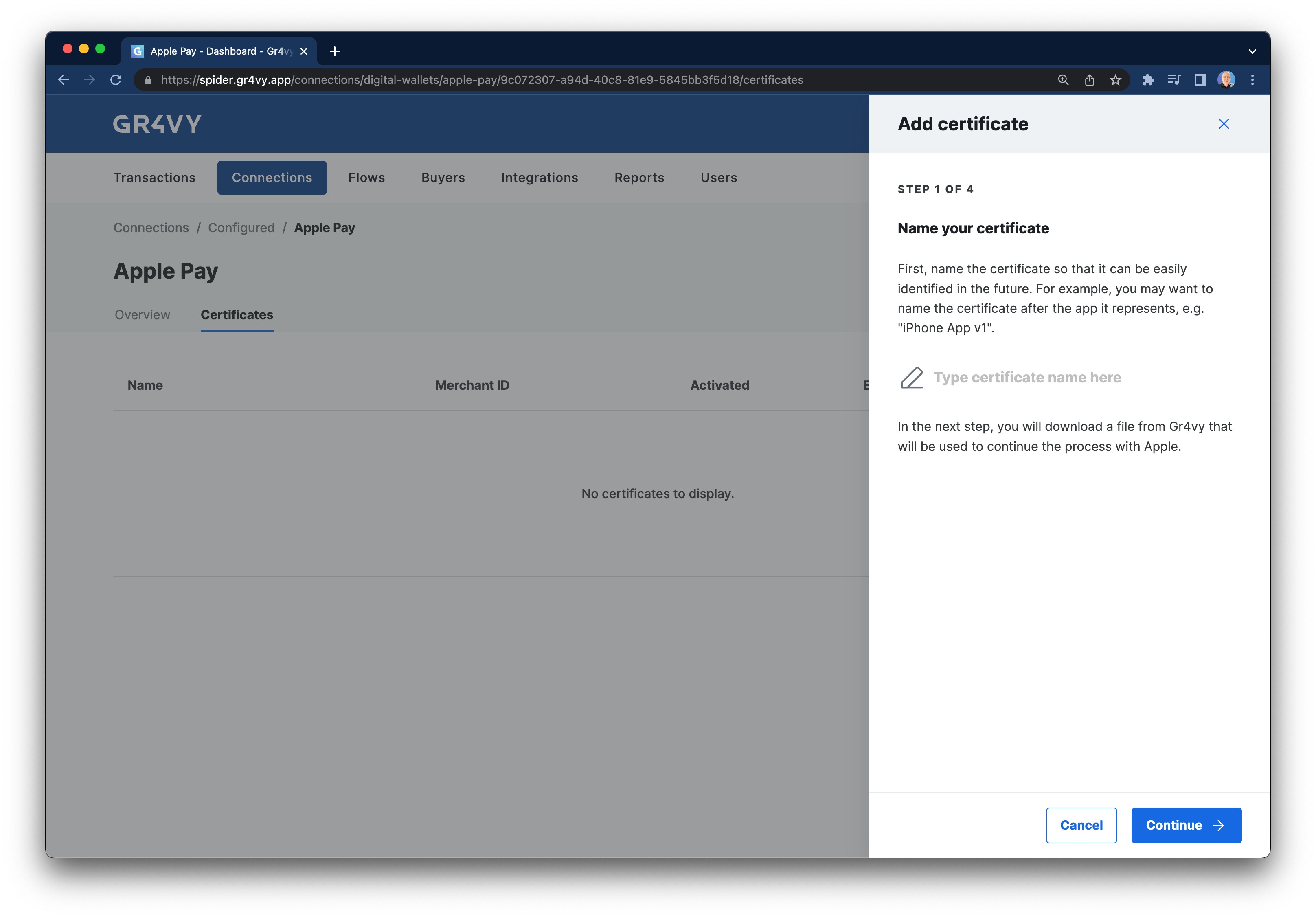Click the browser back arrow

point(64,80)
